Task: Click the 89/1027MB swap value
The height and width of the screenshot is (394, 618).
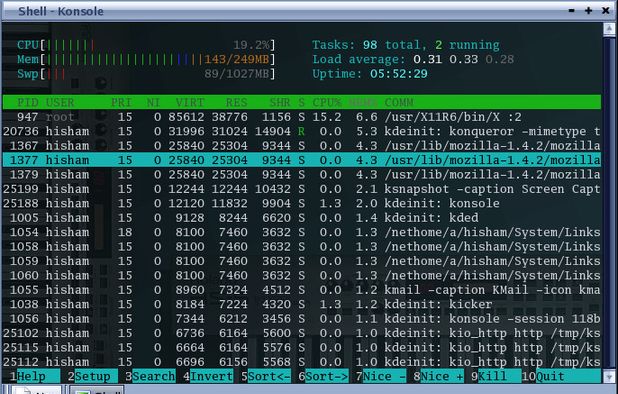Action: point(236,74)
